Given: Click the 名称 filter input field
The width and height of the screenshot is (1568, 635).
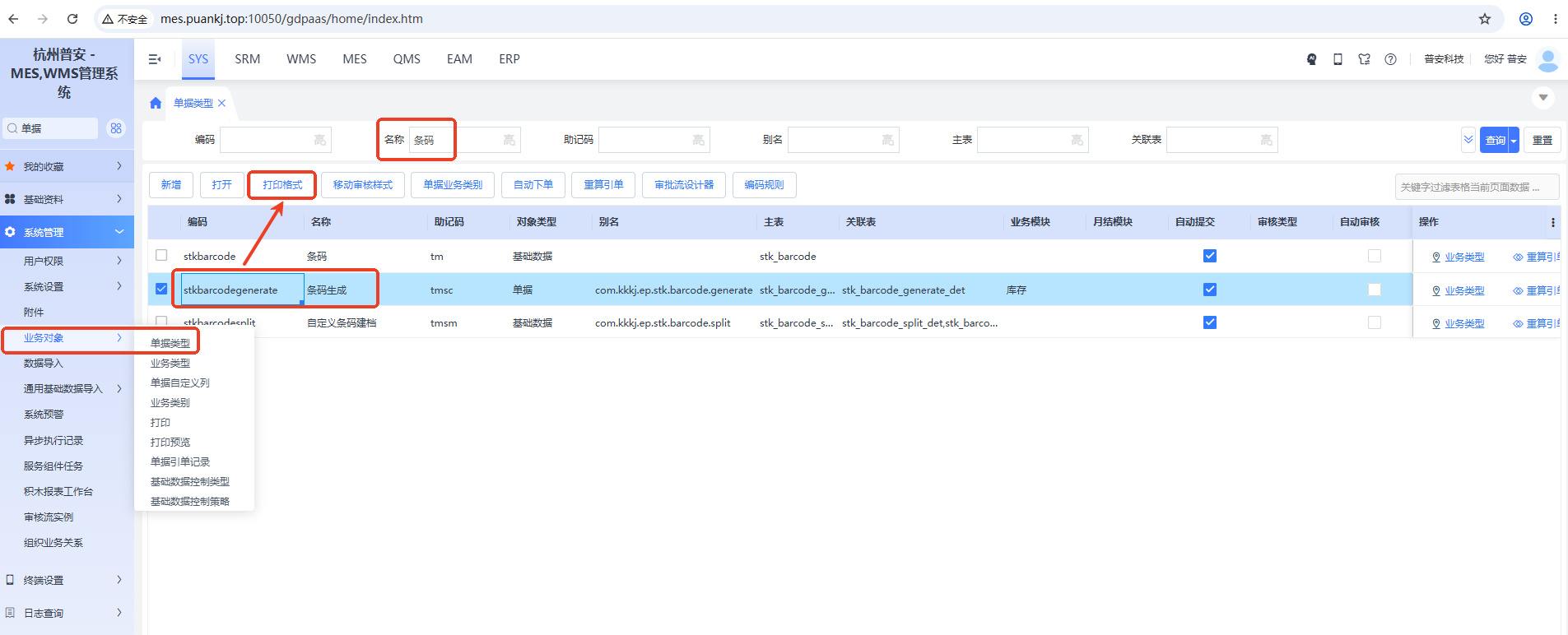Looking at the screenshot, I should 464,140.
